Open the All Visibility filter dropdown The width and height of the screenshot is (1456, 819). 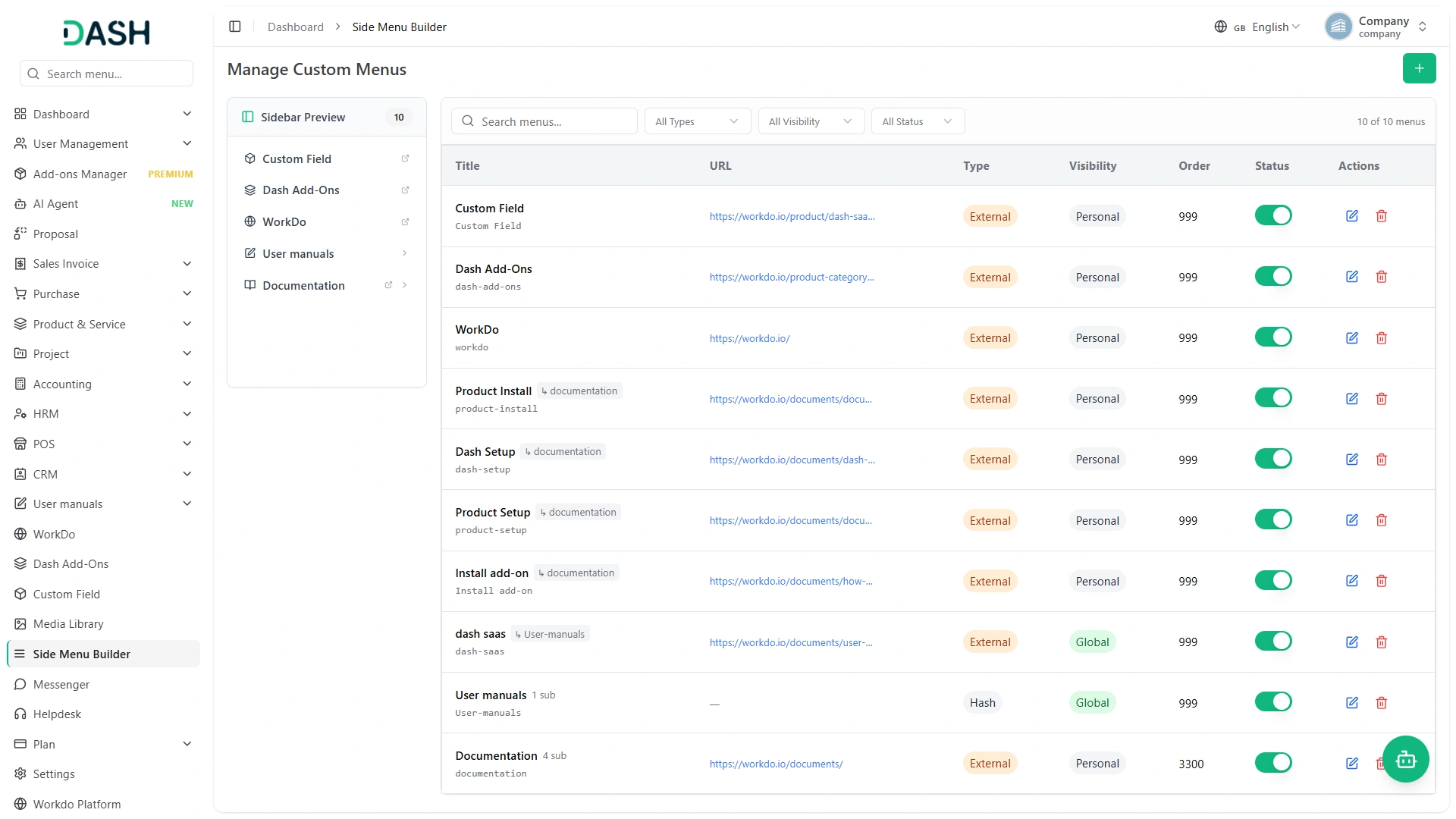pos(811,121)
